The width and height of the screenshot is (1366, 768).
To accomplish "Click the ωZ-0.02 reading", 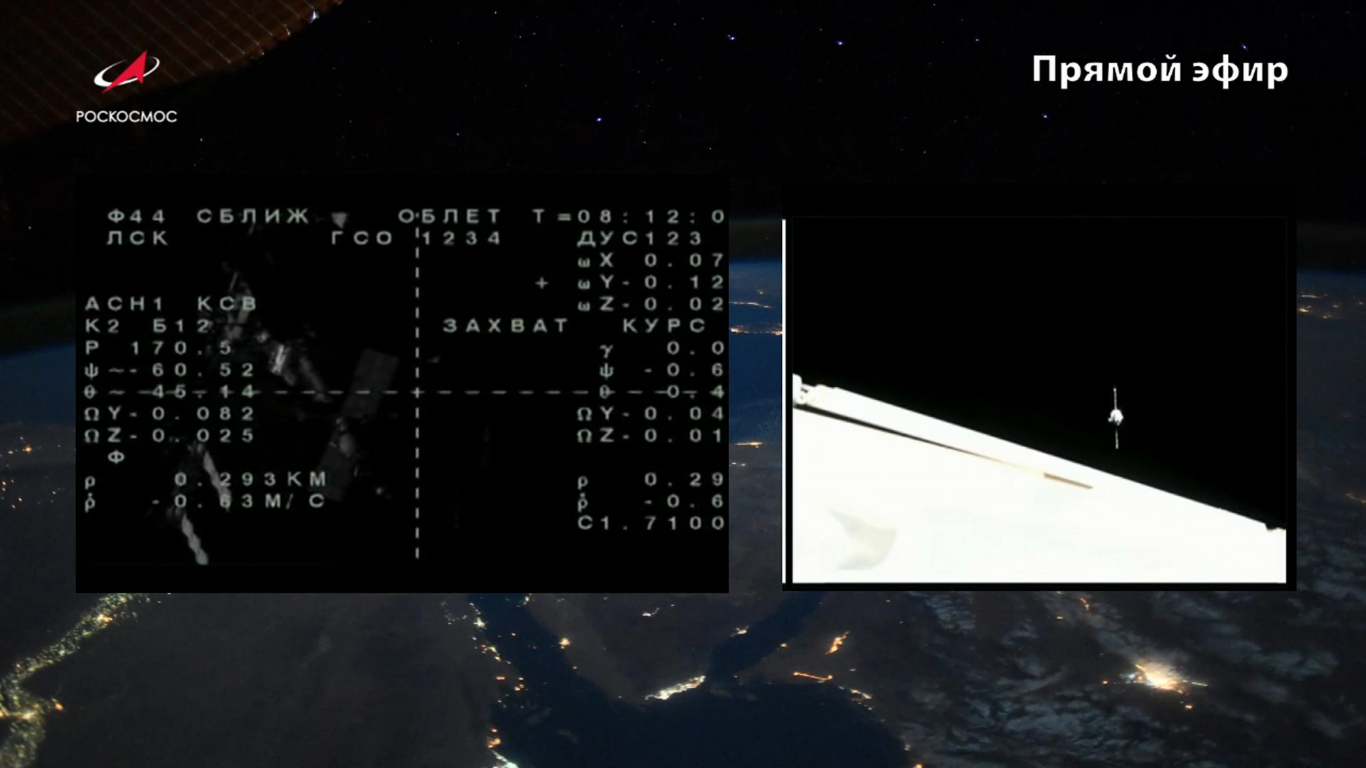I will pos(651,304).
